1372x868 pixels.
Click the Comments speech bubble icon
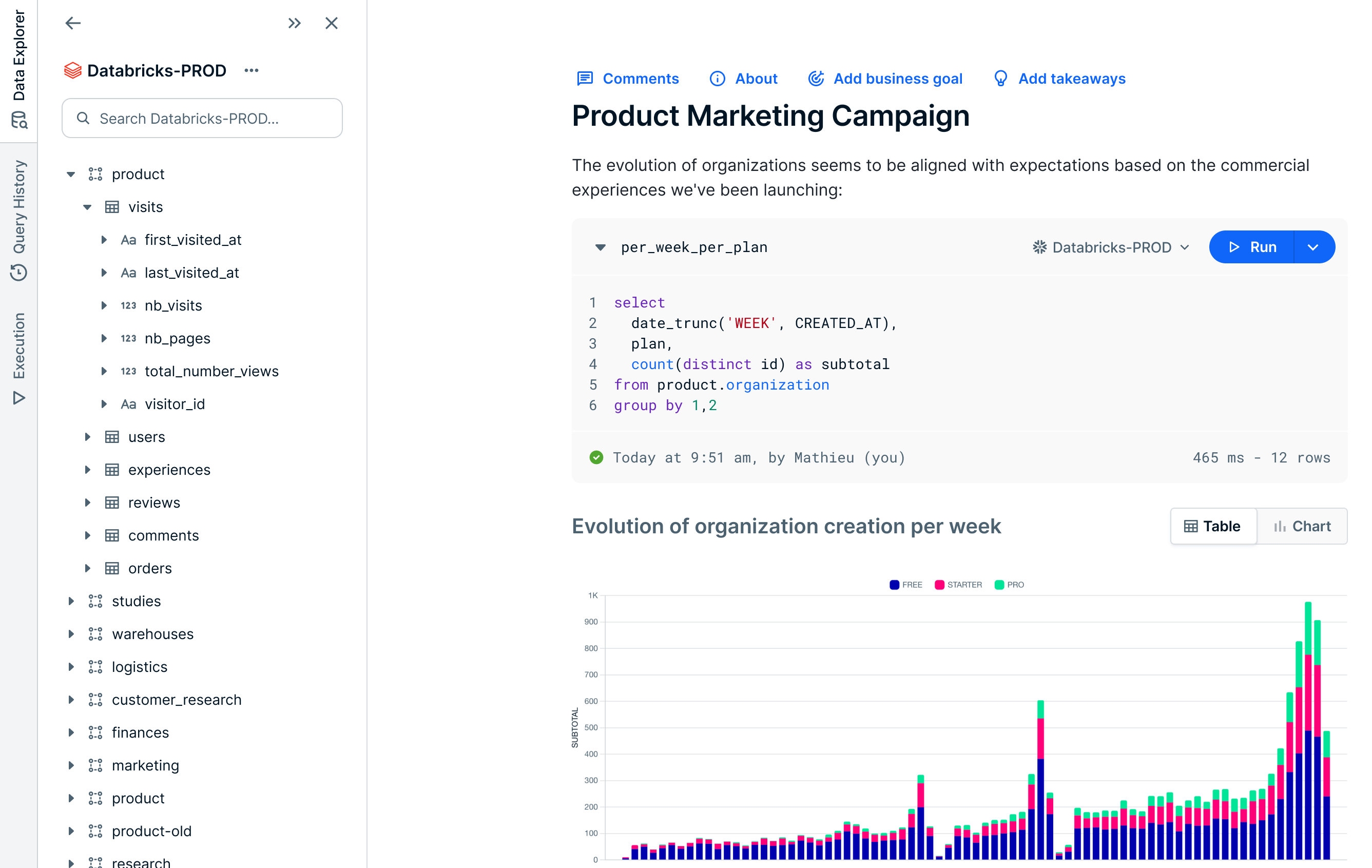click(585, 79)
